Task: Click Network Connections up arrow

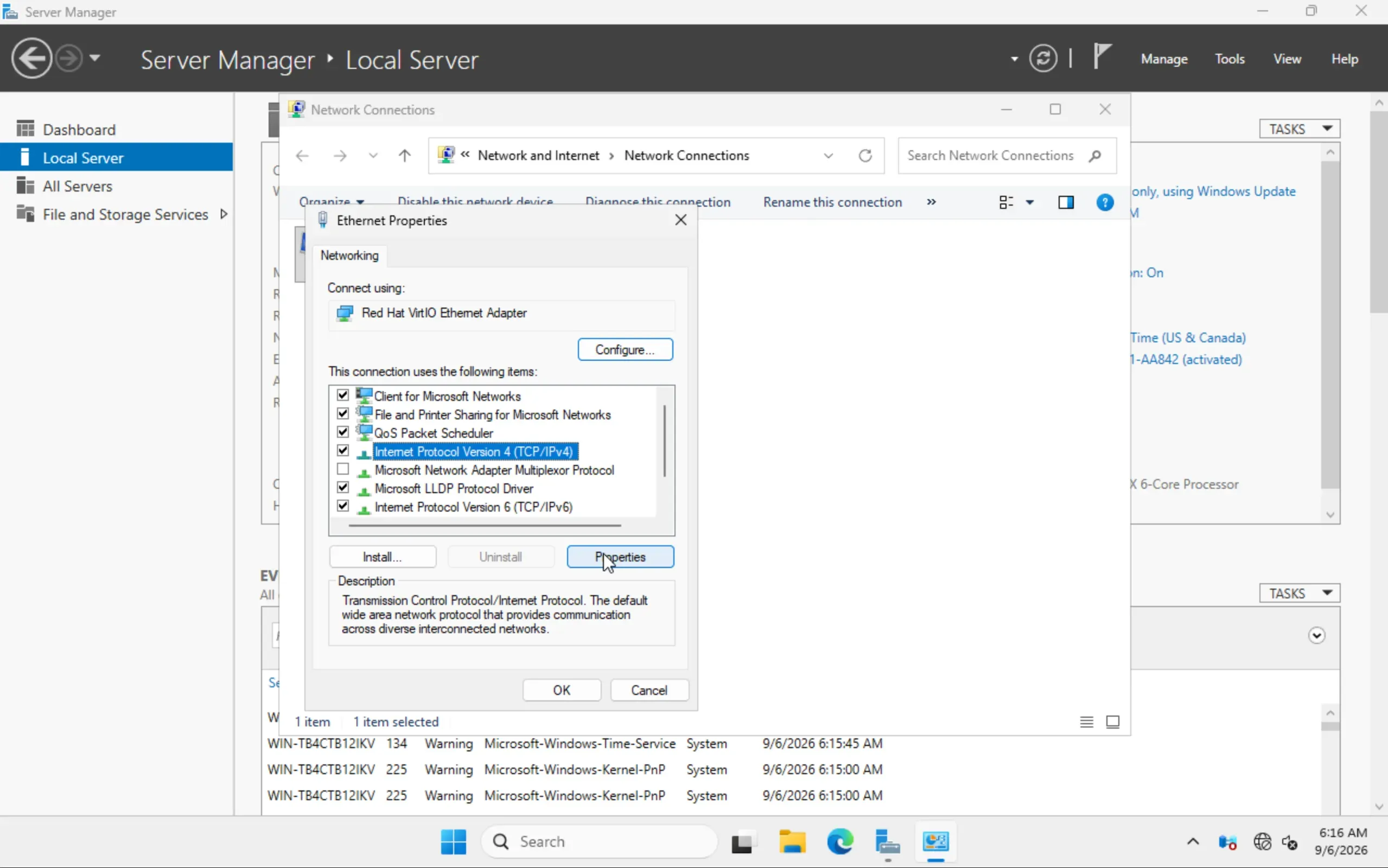Action: (405, 156)
